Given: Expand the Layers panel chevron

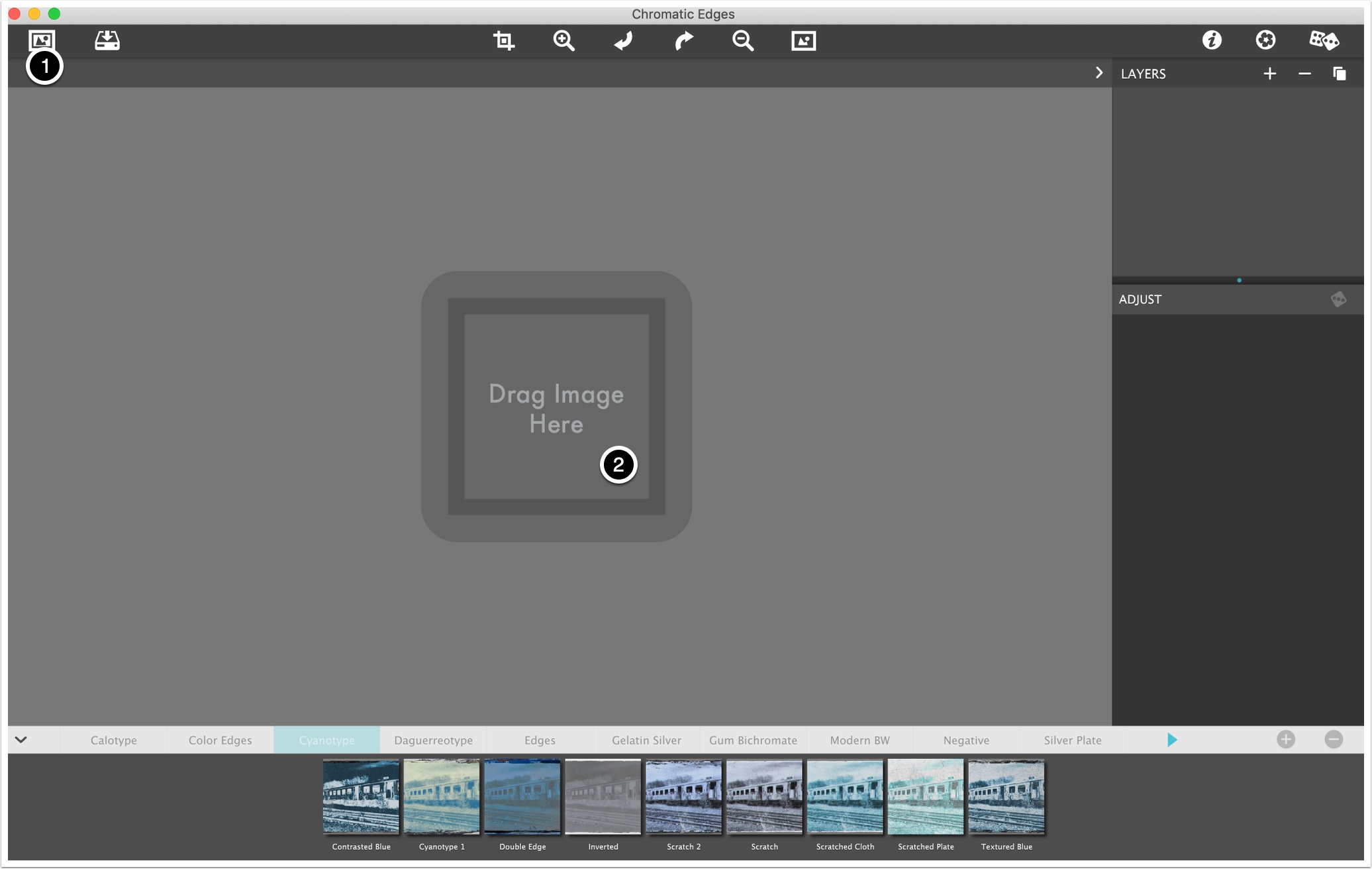Looking at the screenshot, I should [x=1099, y=73].
